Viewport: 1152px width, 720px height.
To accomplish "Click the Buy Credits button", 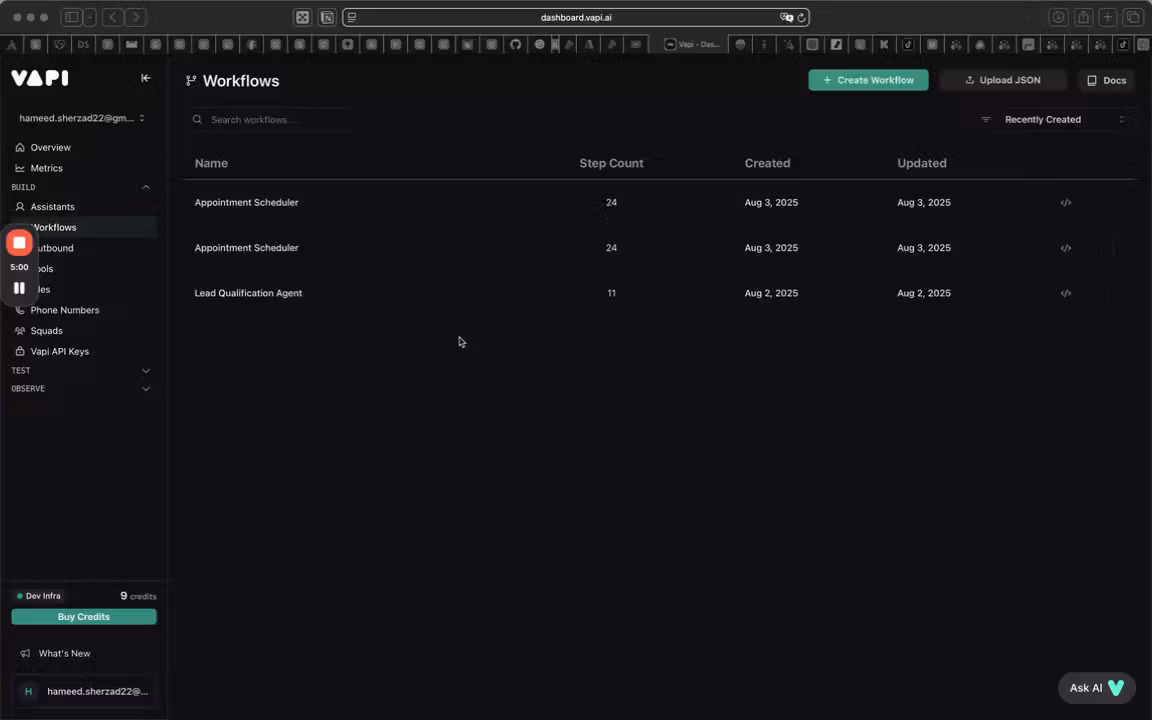I will pos(84,617).
